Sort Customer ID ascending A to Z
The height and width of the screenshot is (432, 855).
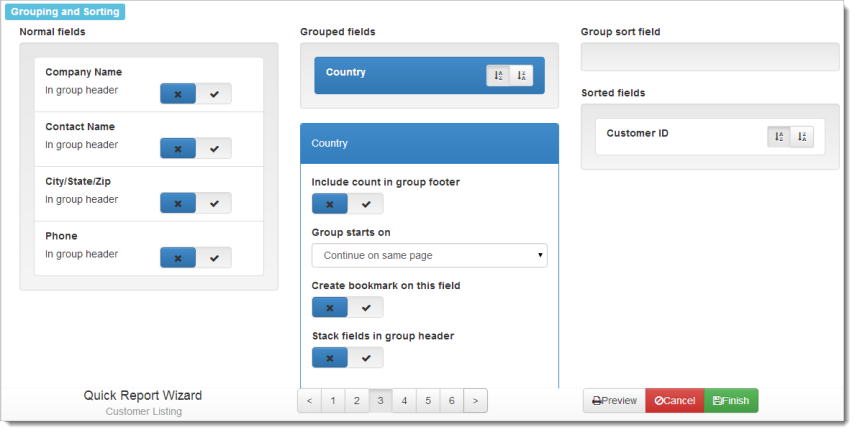[x=779, y=137]
